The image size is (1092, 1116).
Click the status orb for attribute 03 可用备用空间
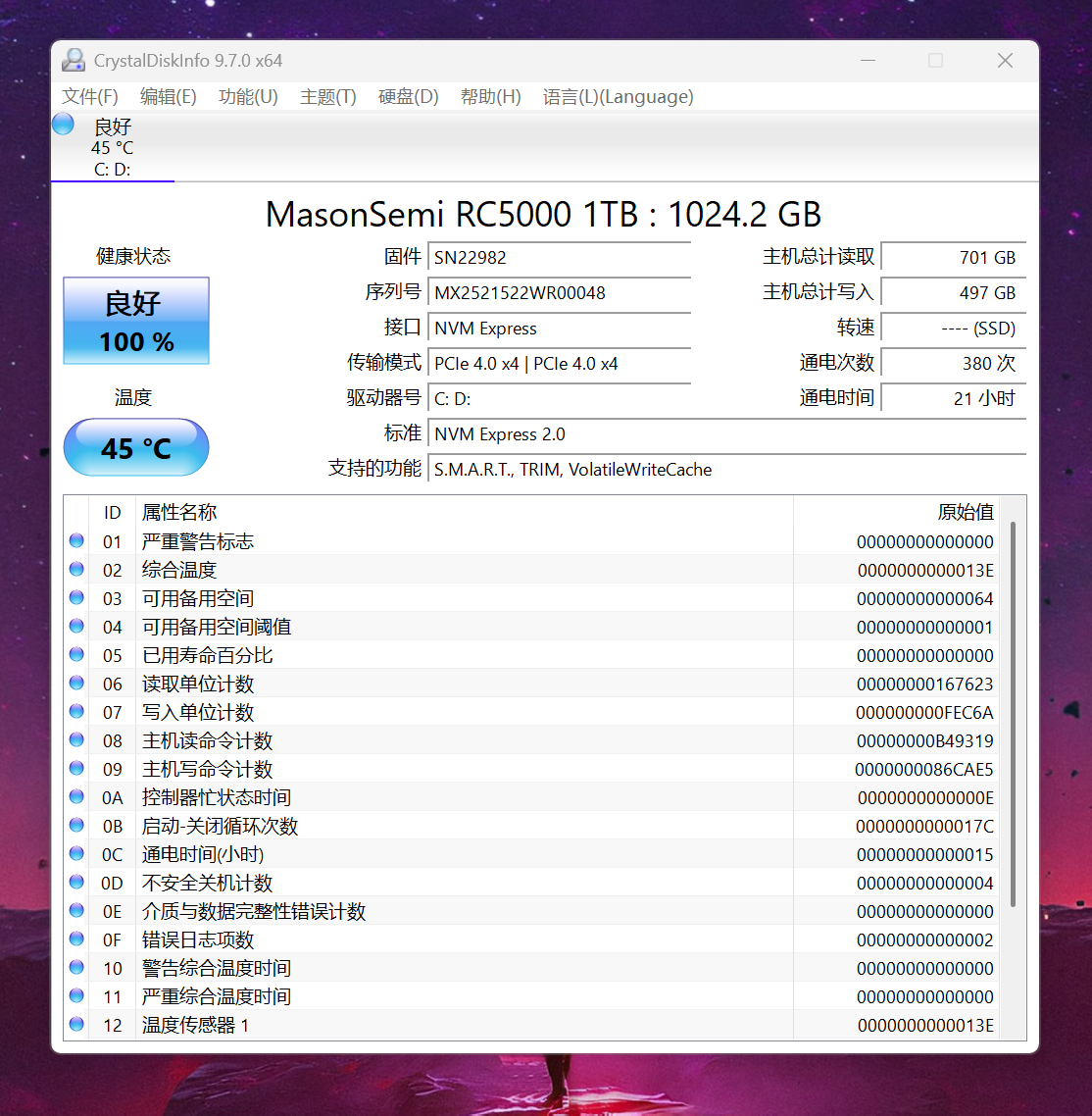coord(76,598)
